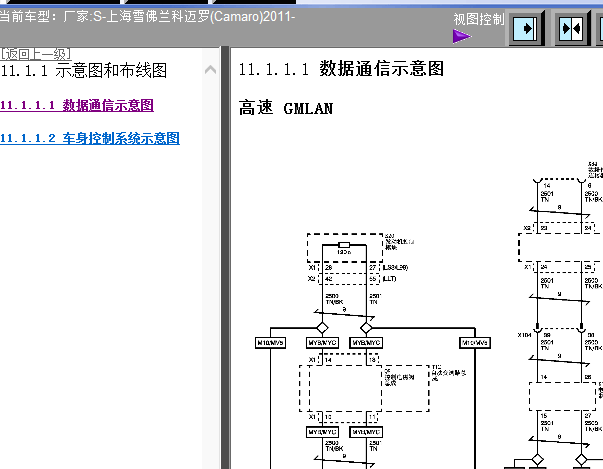Open link 11.1.1.2 车身控制系统示意图
Viewport: 603px width, 469px height.
click(90, 138)
